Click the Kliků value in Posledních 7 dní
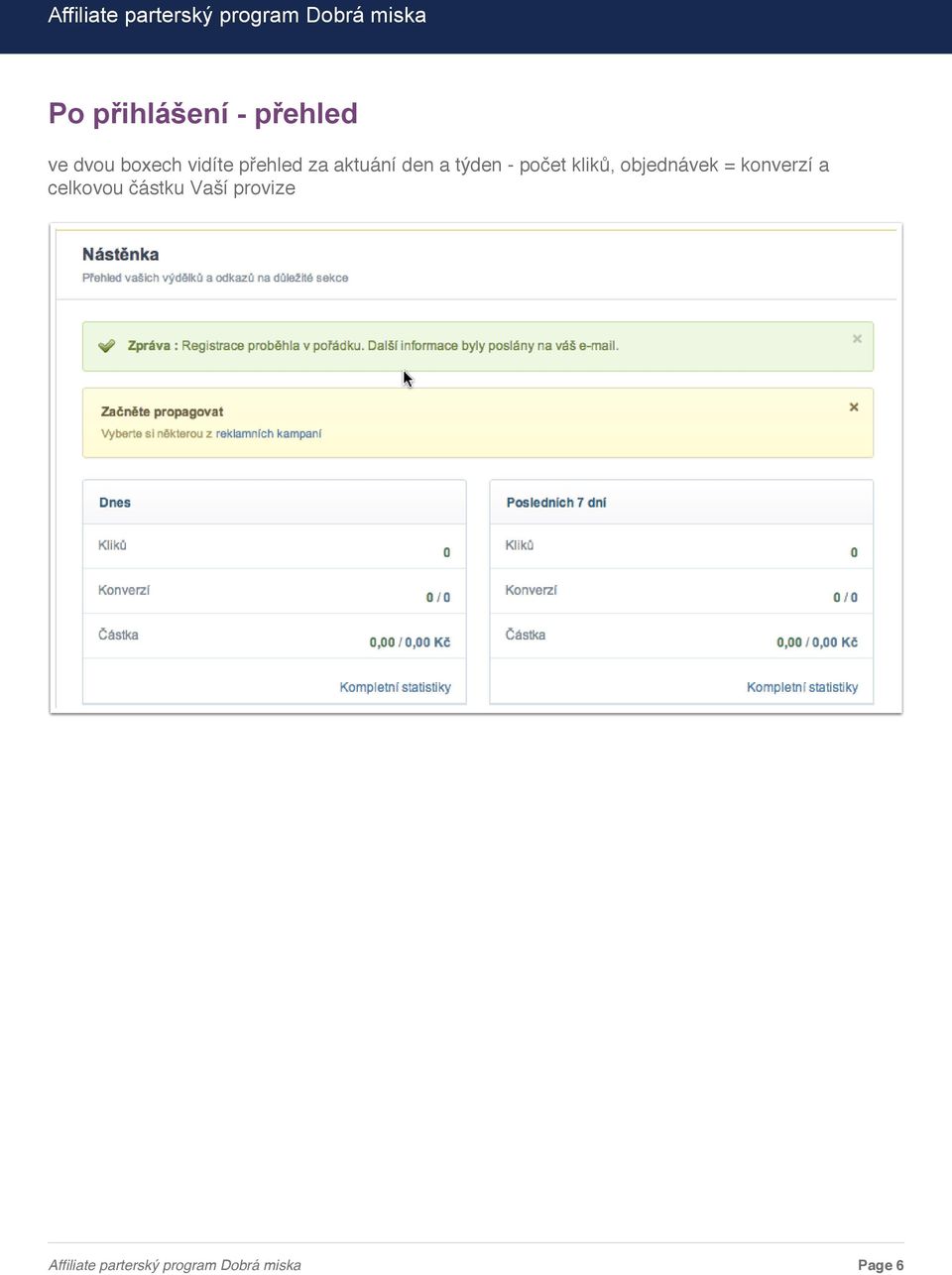The height and width of the screenshot is (1275, 952). (854, 552)
